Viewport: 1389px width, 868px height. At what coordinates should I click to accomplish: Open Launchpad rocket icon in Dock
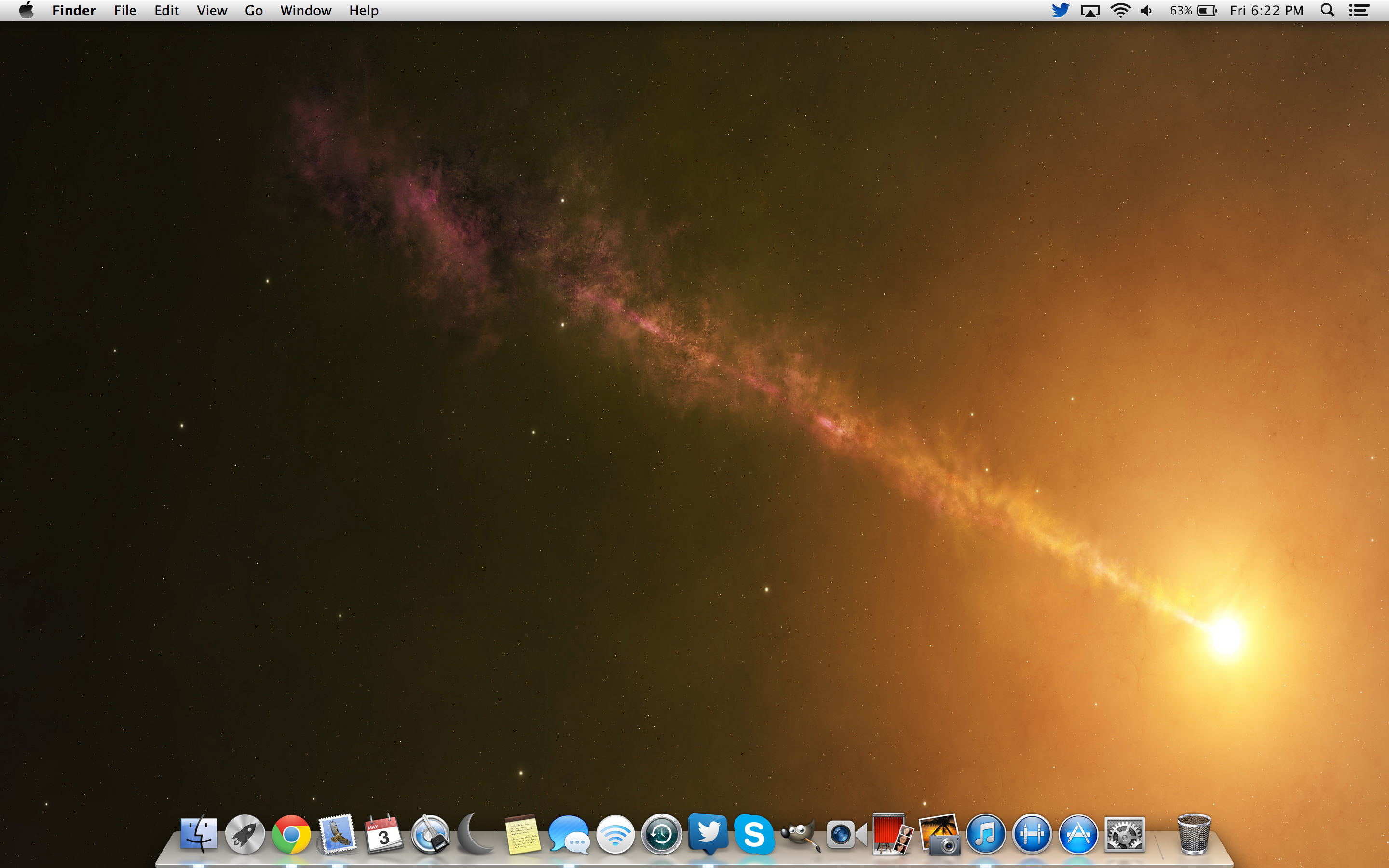245,834
